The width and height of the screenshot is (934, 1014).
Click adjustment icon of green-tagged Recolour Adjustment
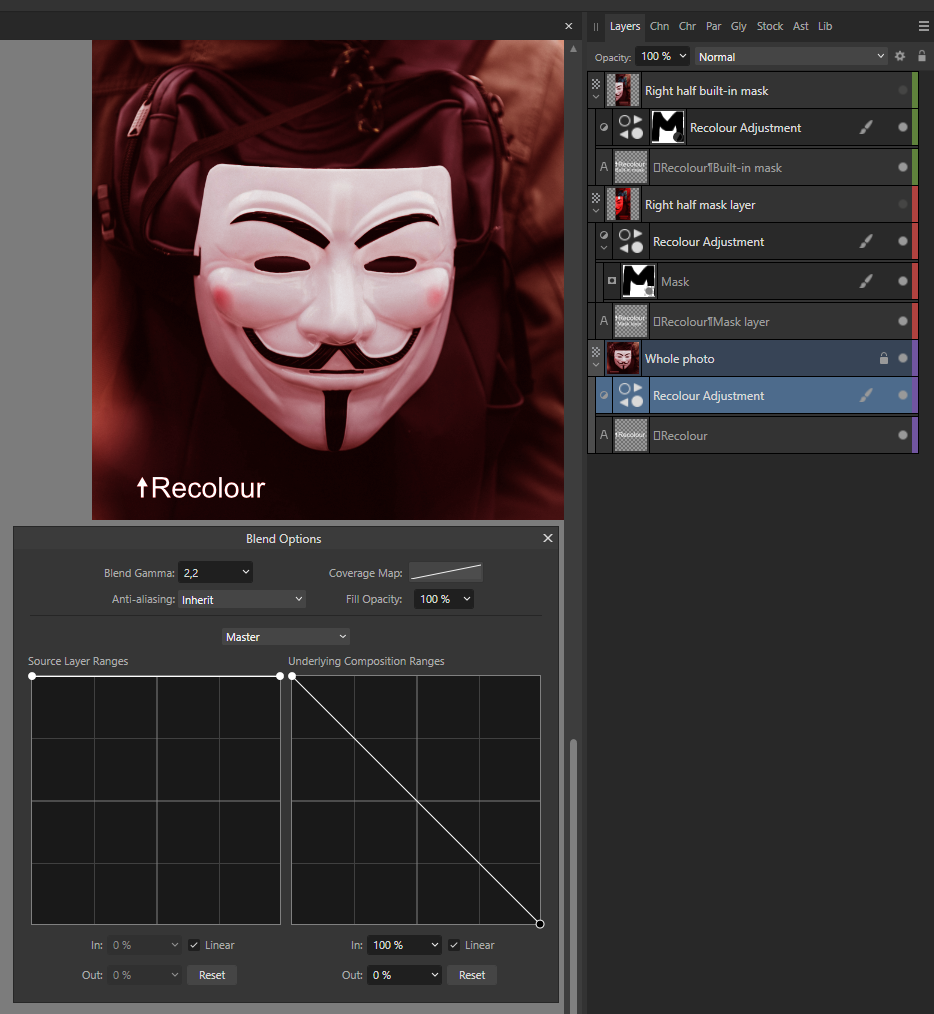tap(631, 127)
